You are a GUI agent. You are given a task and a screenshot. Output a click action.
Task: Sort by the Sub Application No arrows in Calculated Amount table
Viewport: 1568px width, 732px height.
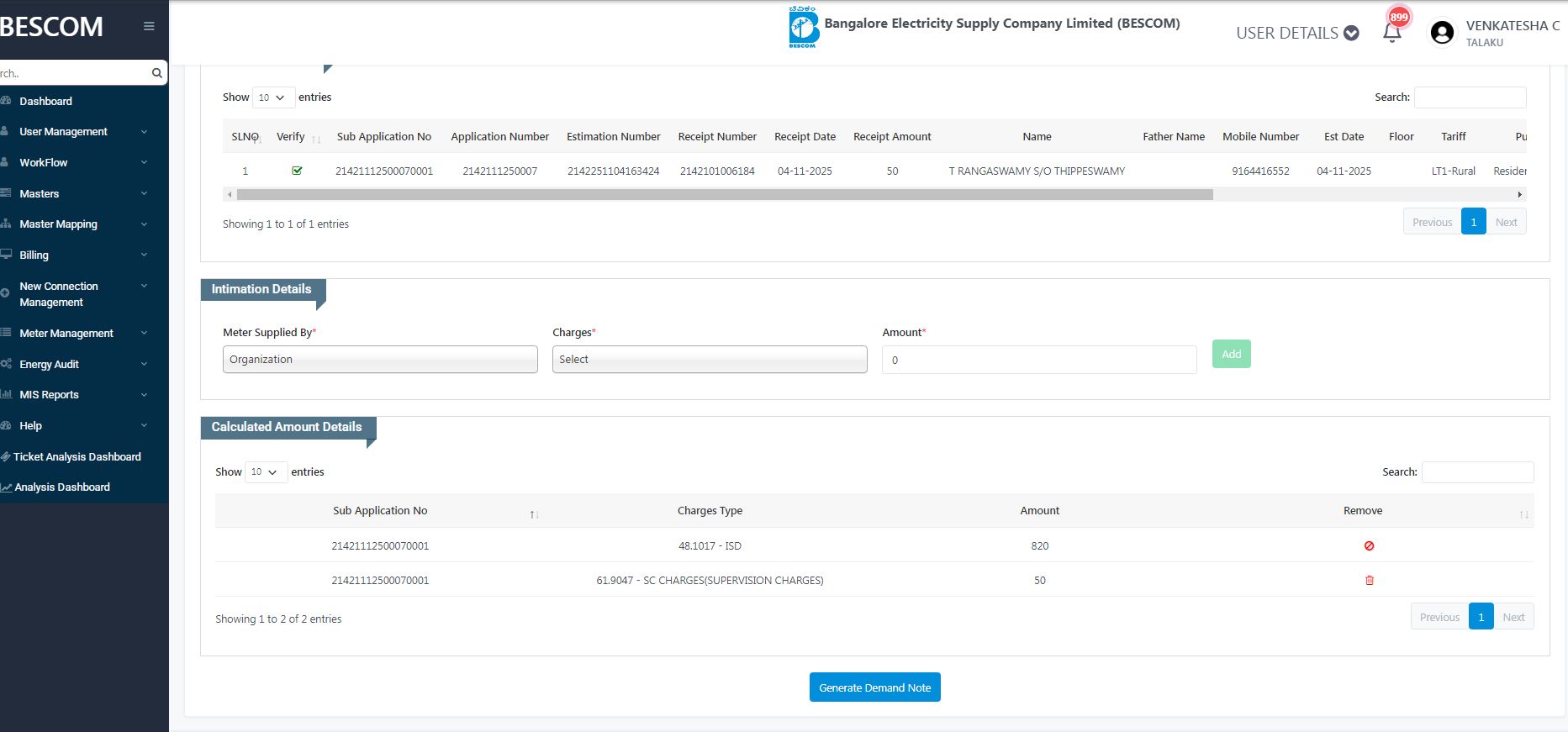pos(534,513)
